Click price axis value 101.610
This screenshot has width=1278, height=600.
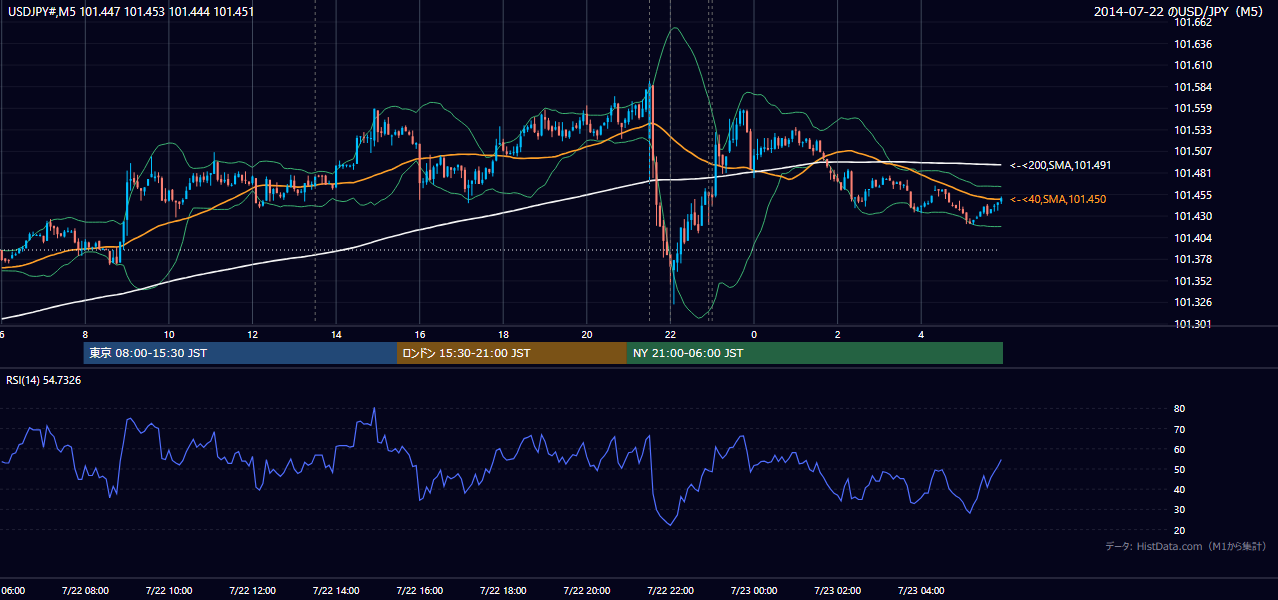point(1193,65)
